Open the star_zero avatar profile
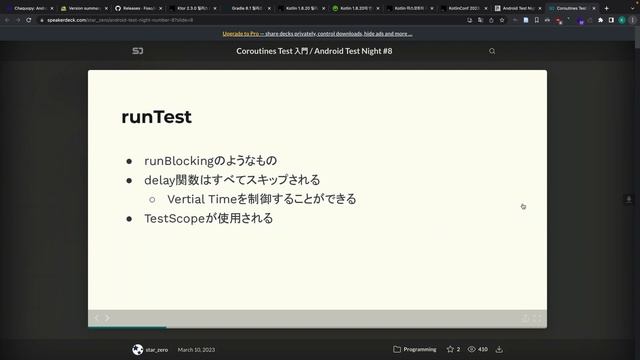Image resolution: width=640 pixels, height=360 pixels. [x=138, y=349]
